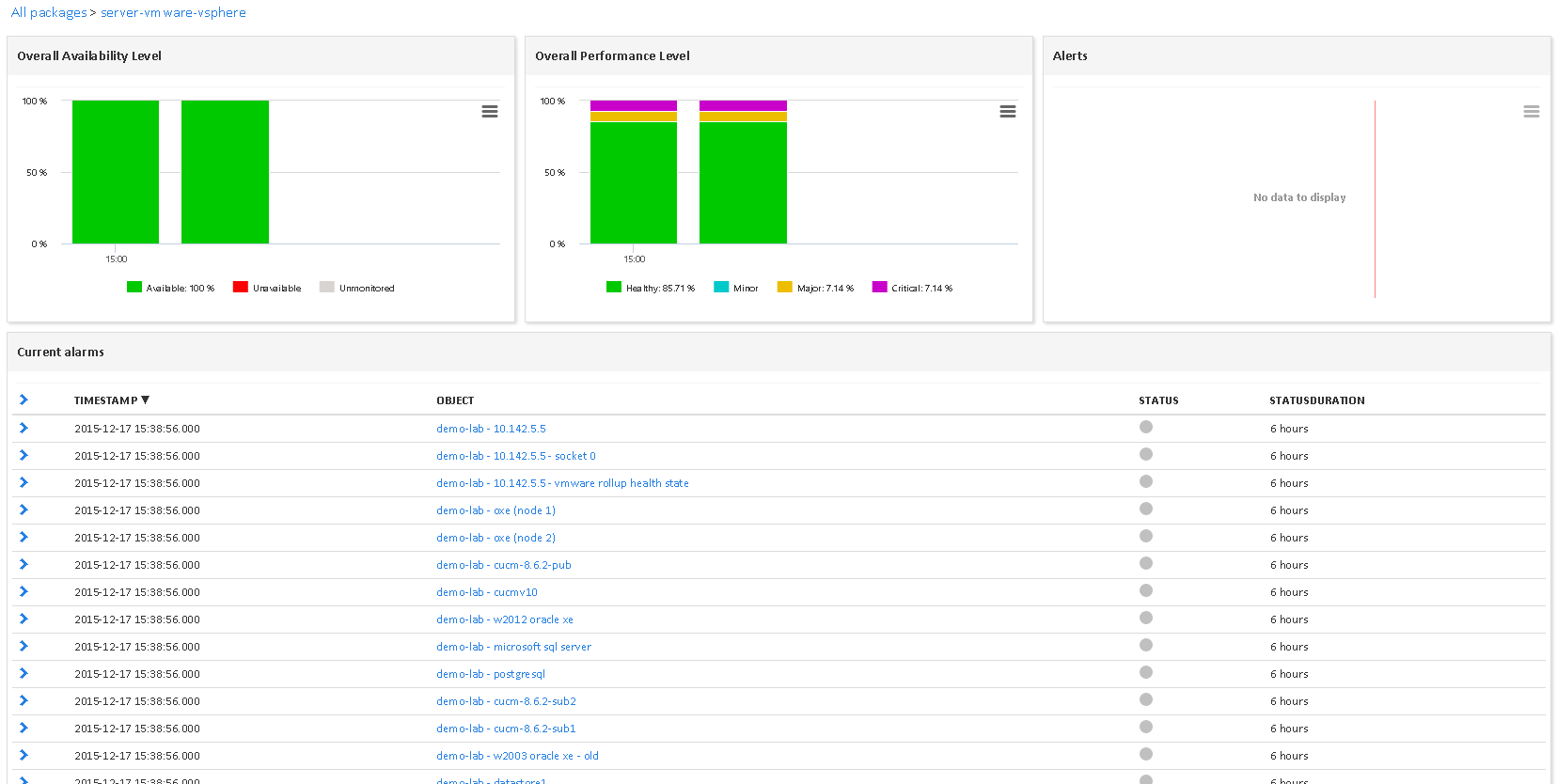Open demo-lab - w2003 oracle xe - old link
This screenshot has height=784, width=1557.
[x=517, y=756]
